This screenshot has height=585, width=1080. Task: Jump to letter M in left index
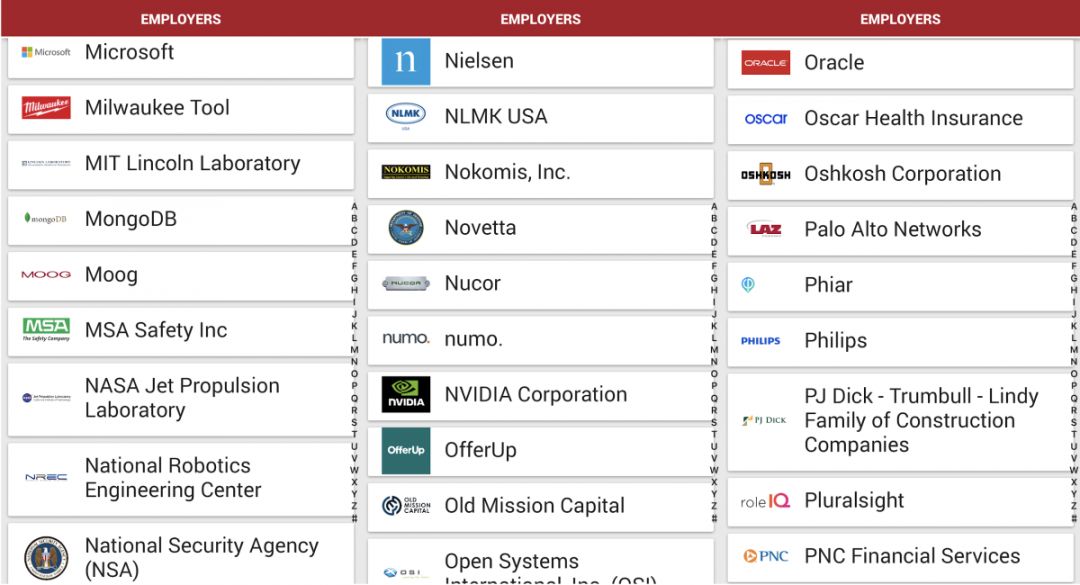pos(354,350)
